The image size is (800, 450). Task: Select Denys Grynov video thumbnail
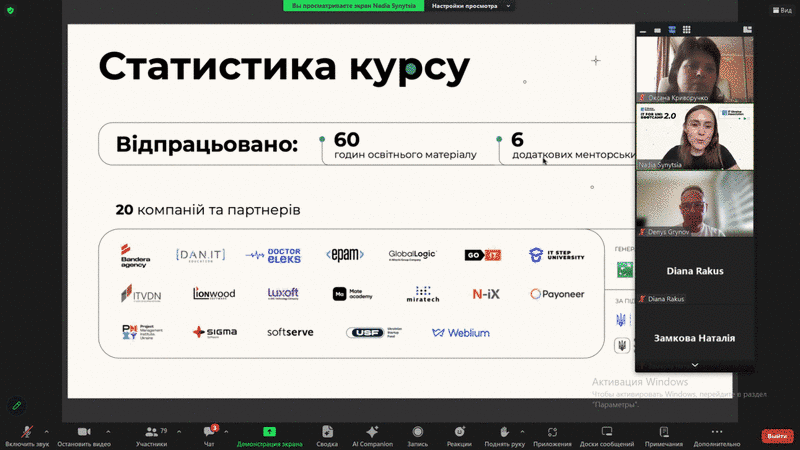pos(694,204)
